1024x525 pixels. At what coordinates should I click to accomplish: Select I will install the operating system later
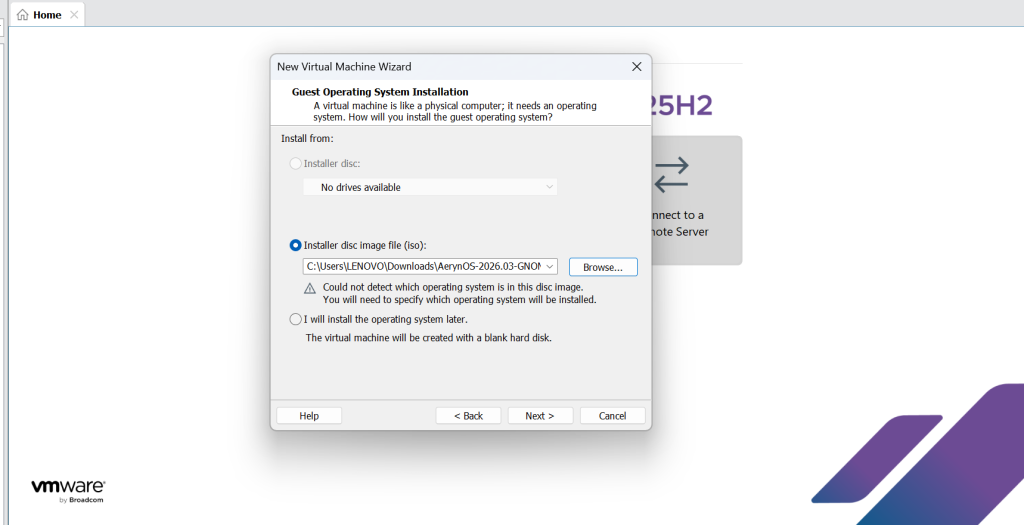(x=295, y=319)
